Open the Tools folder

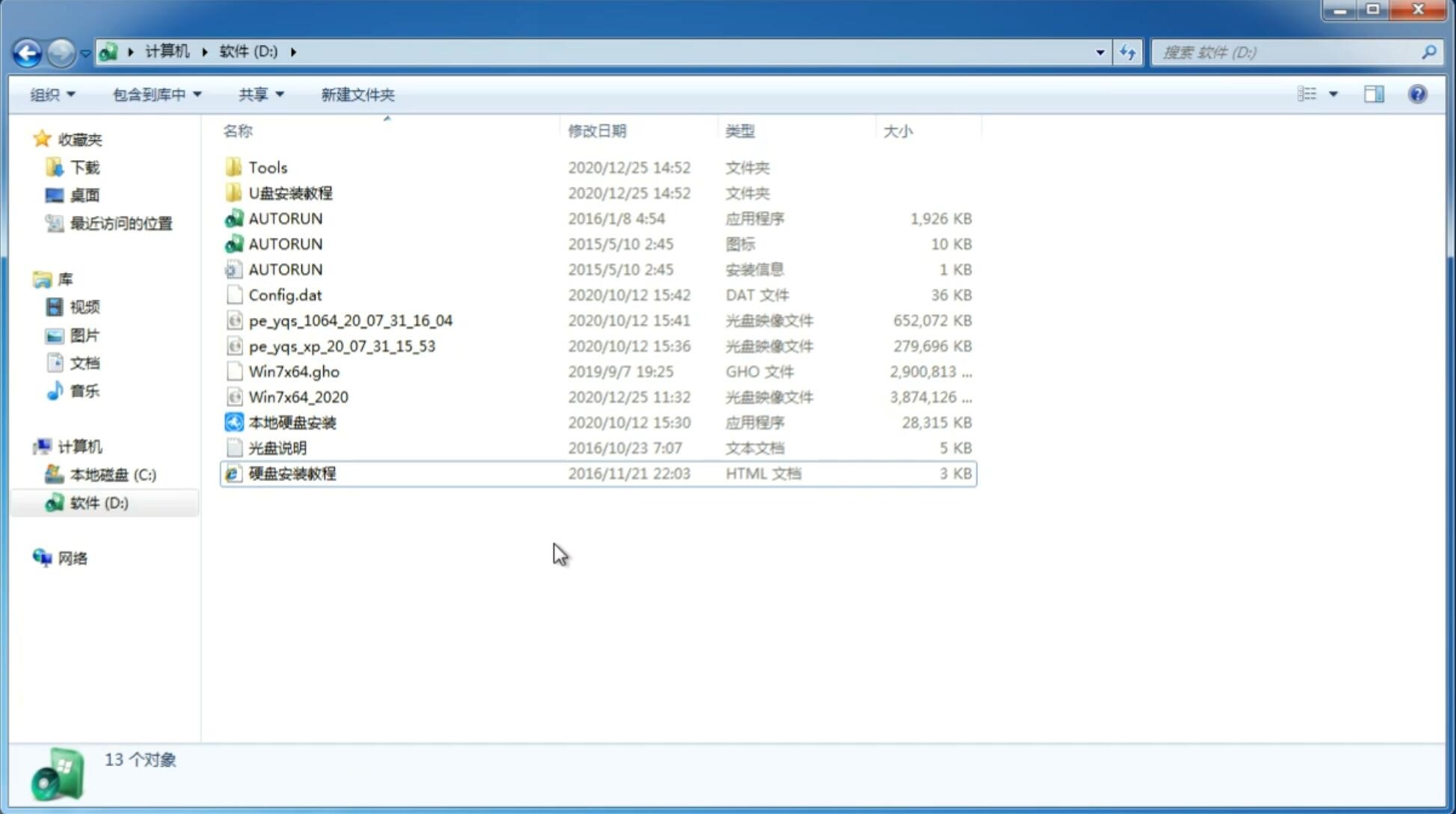(x=267, y=167)
